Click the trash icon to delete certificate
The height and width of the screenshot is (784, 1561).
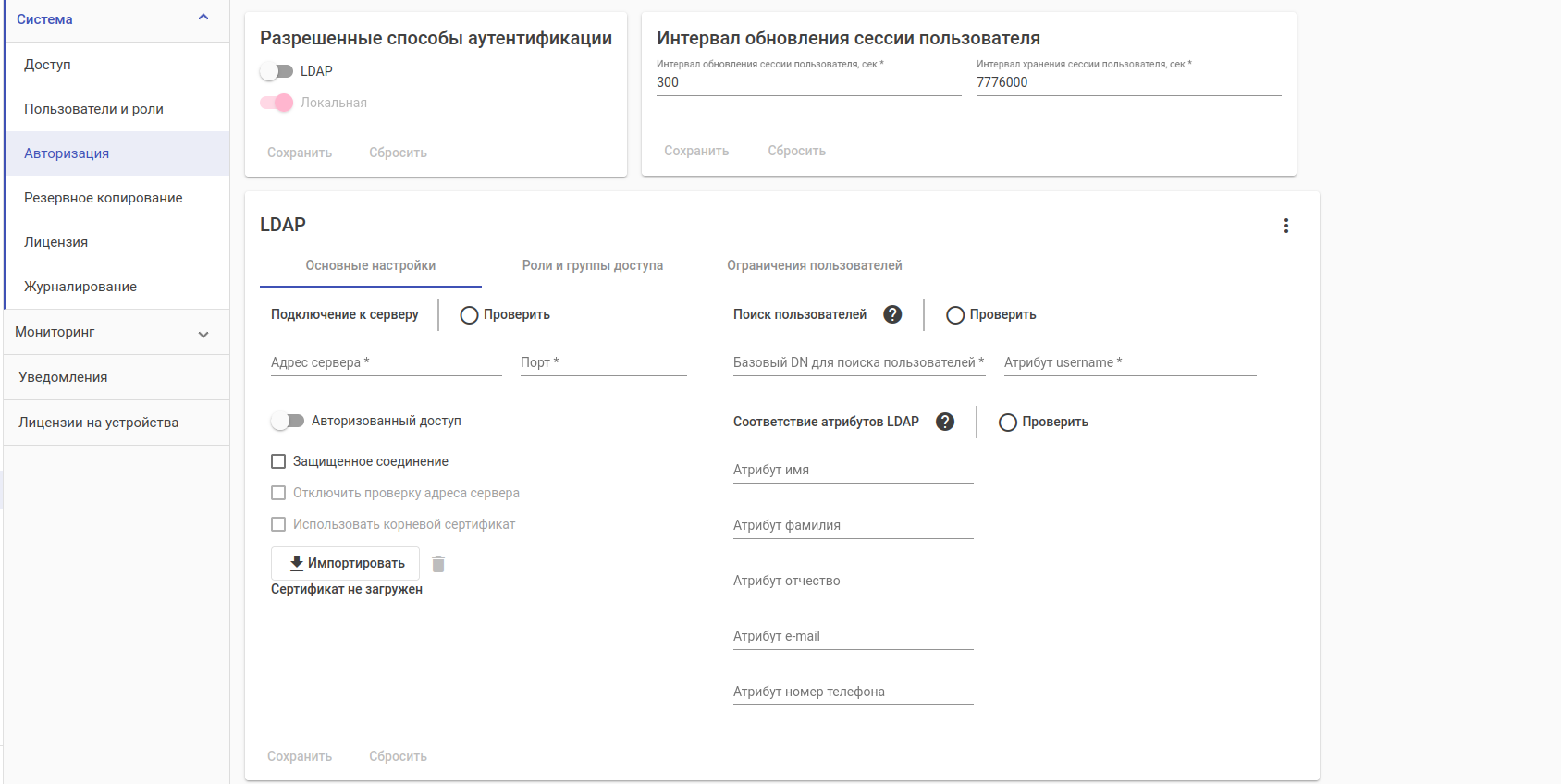pyautogui.click(x=438, y=564)
